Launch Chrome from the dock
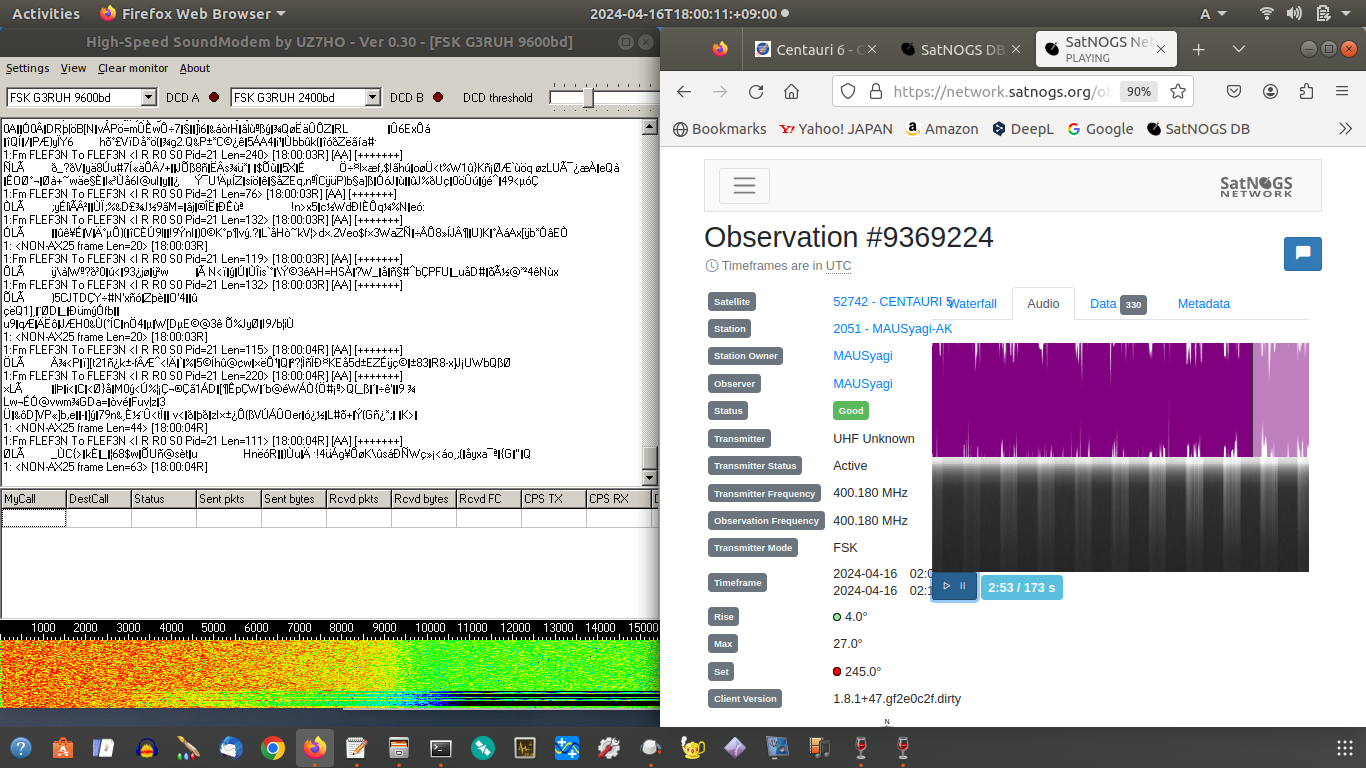 coord(272,747)
